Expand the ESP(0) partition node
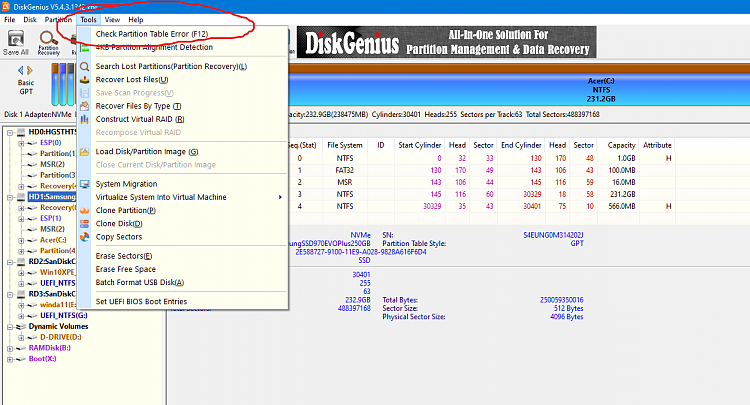The image size is (750, 405). (21, 143)
